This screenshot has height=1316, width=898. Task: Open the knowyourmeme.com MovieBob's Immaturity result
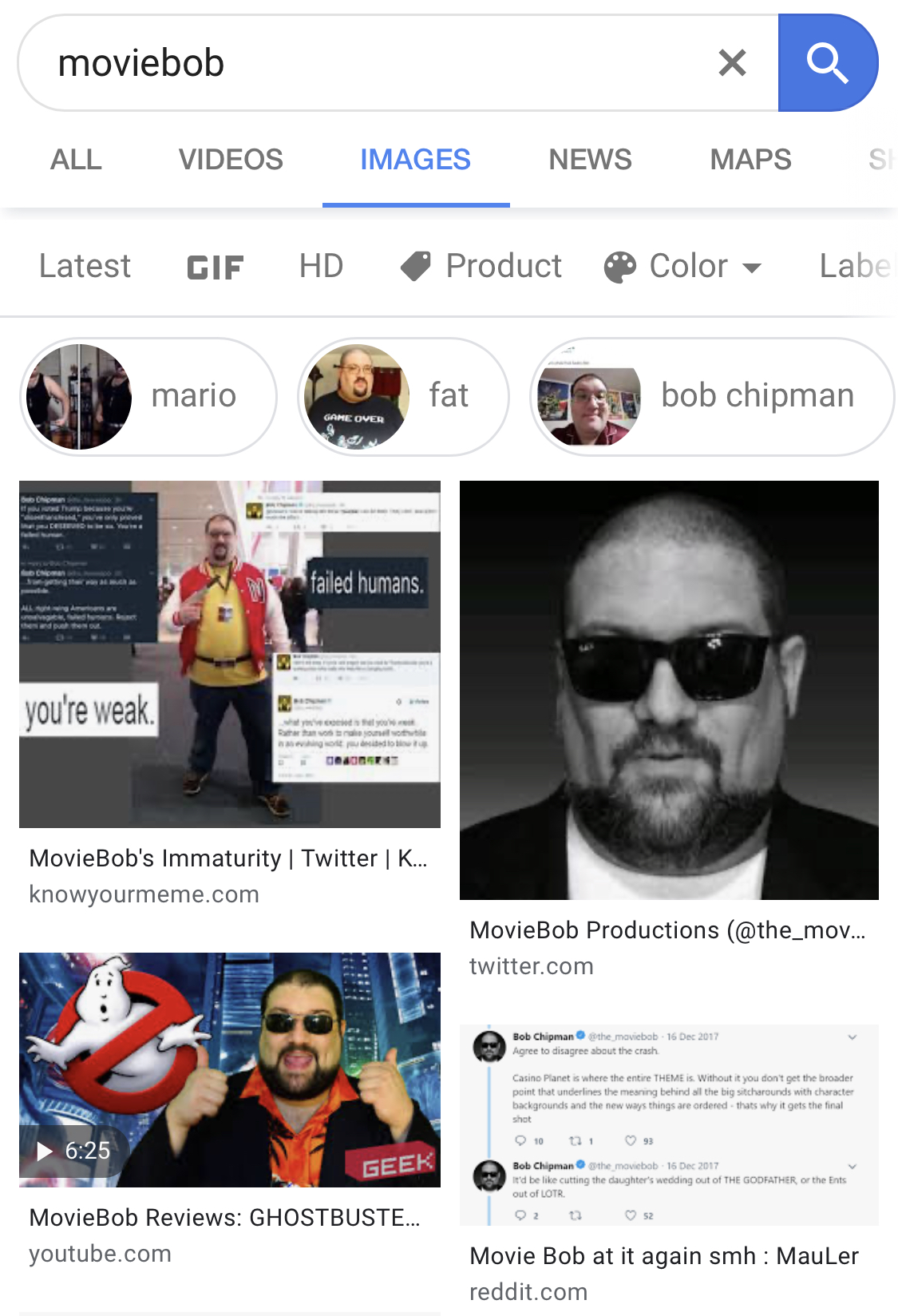pos(230,694)
